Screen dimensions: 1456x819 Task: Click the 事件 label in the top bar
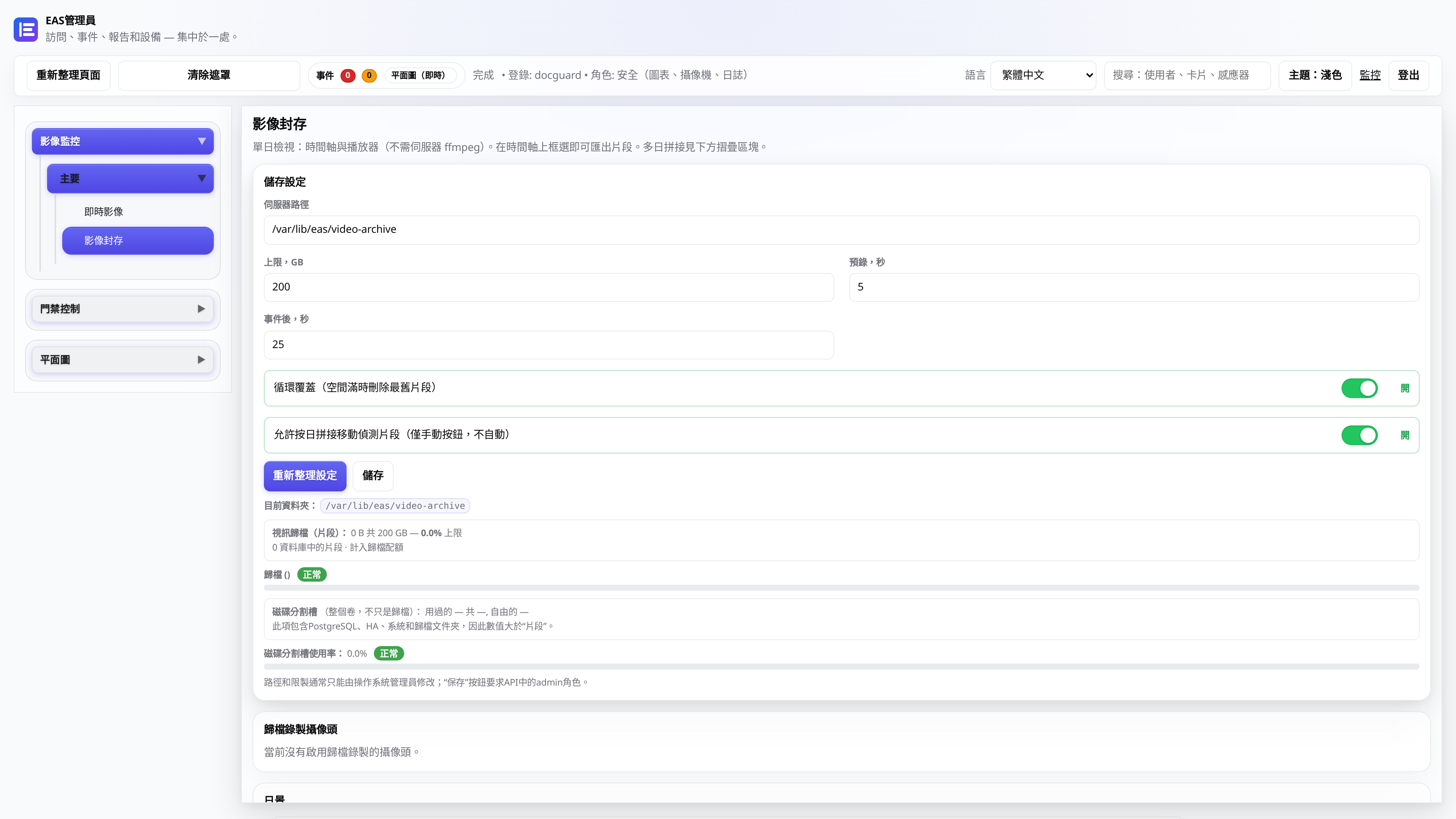point(325,76)
